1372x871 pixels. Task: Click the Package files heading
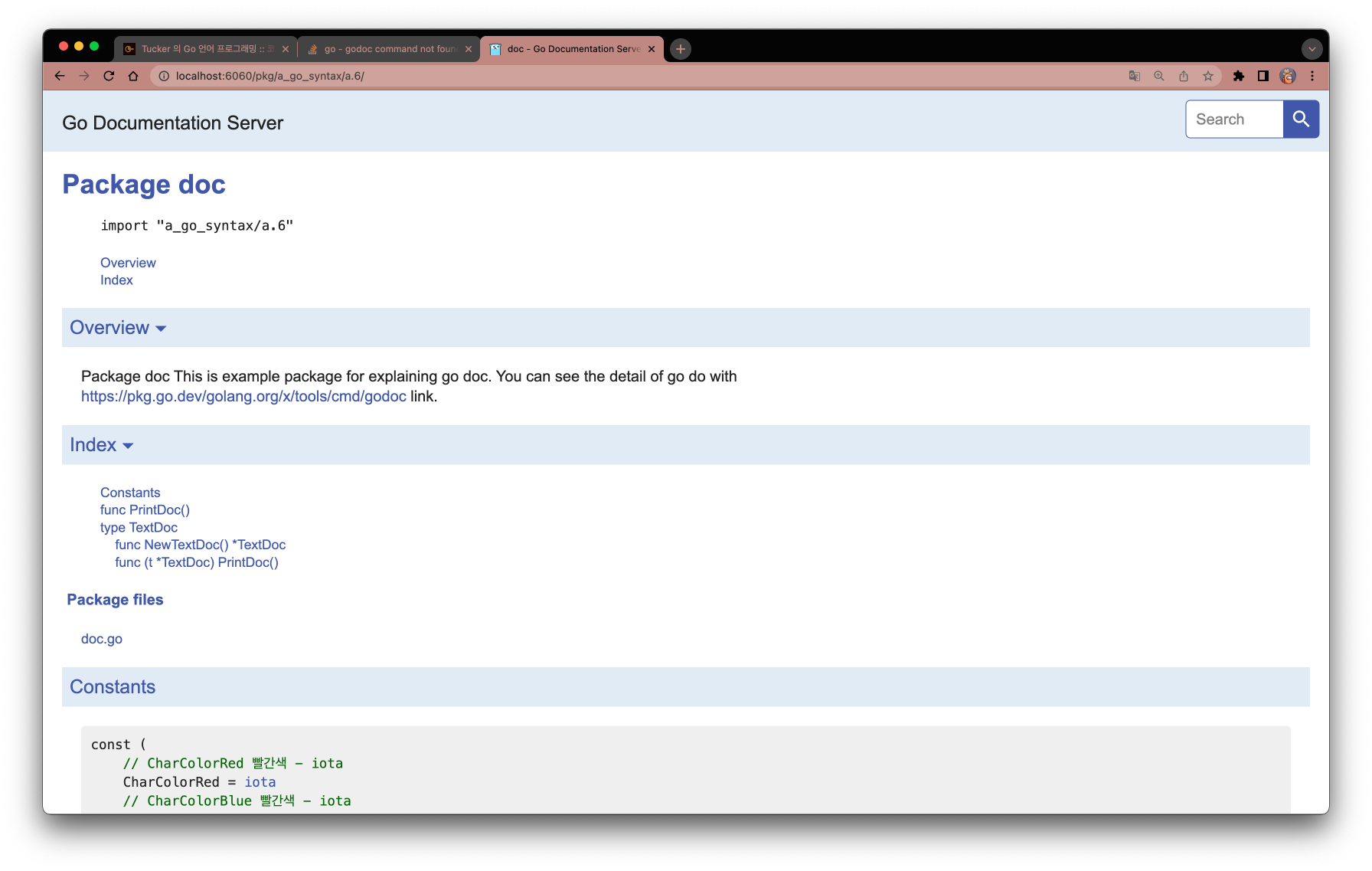click(x=115, y=600)
